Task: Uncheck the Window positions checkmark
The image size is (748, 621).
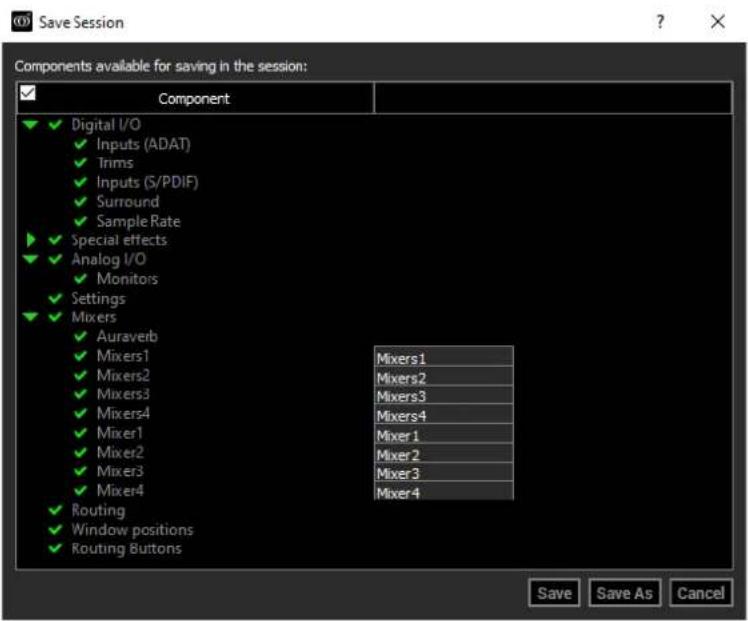Action: (55, 530)
